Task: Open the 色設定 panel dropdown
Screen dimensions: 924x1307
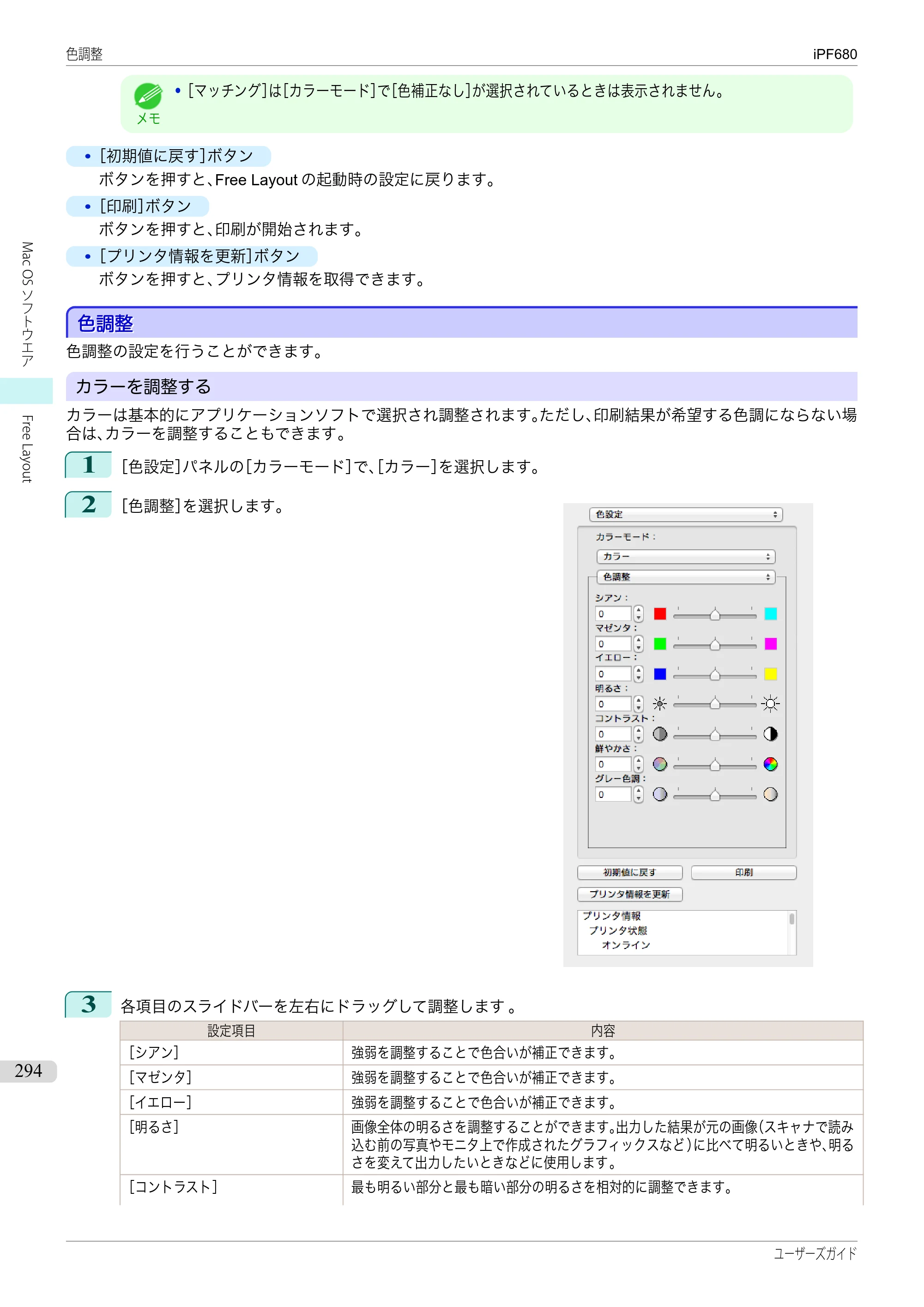Action: coord(686,515)
